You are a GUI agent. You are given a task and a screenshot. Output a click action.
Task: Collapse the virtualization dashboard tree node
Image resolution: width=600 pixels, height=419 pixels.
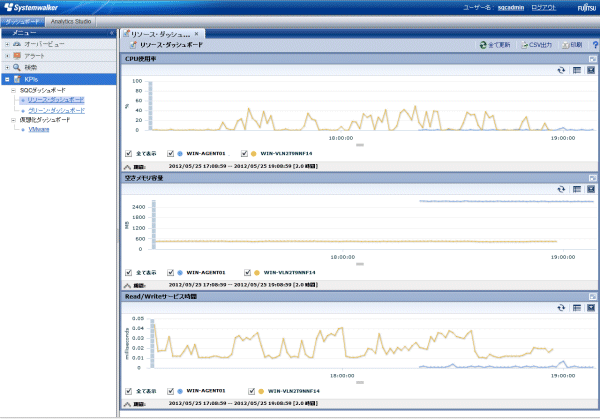13,120
